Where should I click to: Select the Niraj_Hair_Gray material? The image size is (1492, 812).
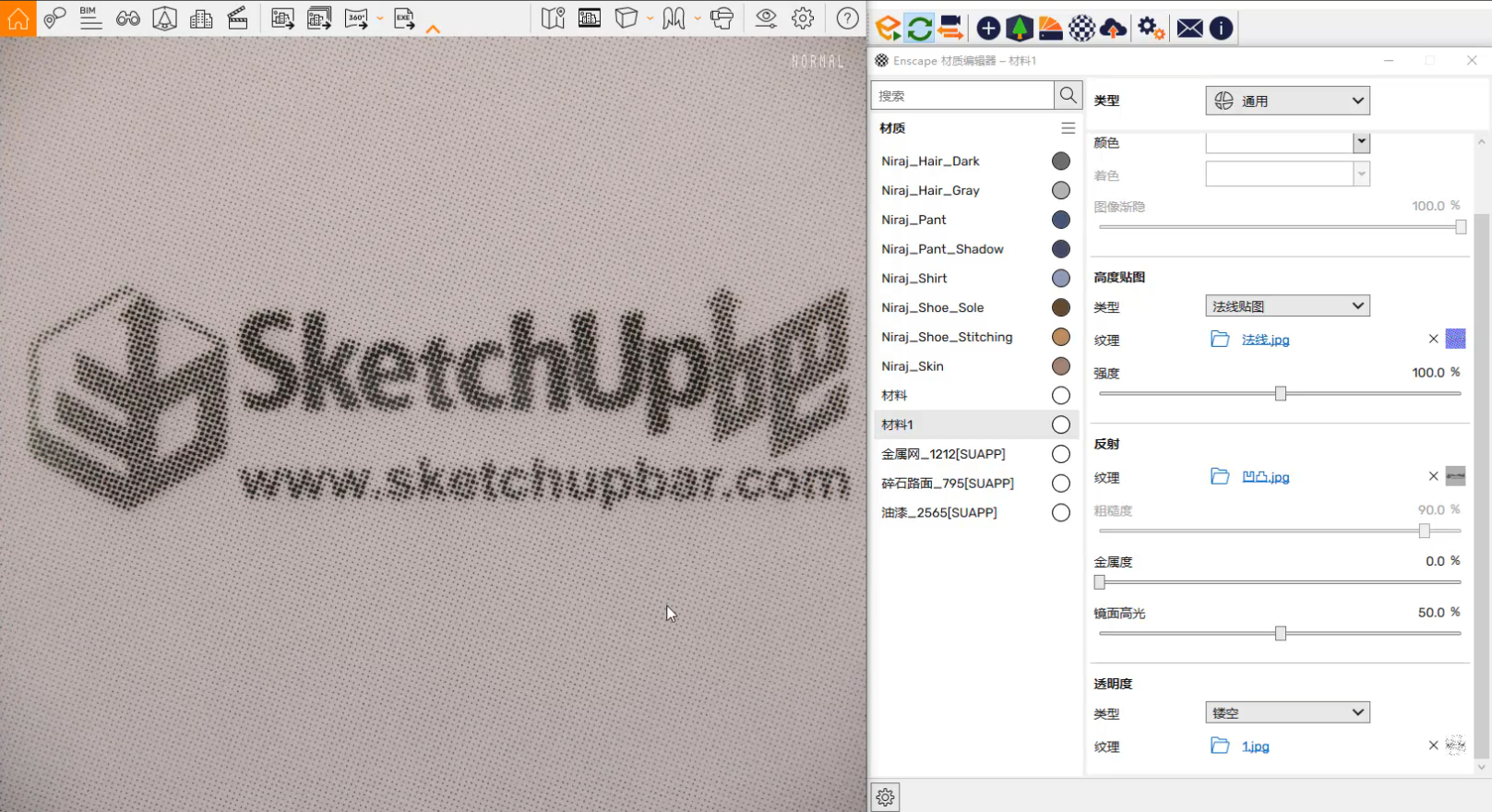[x=975, y=190]
